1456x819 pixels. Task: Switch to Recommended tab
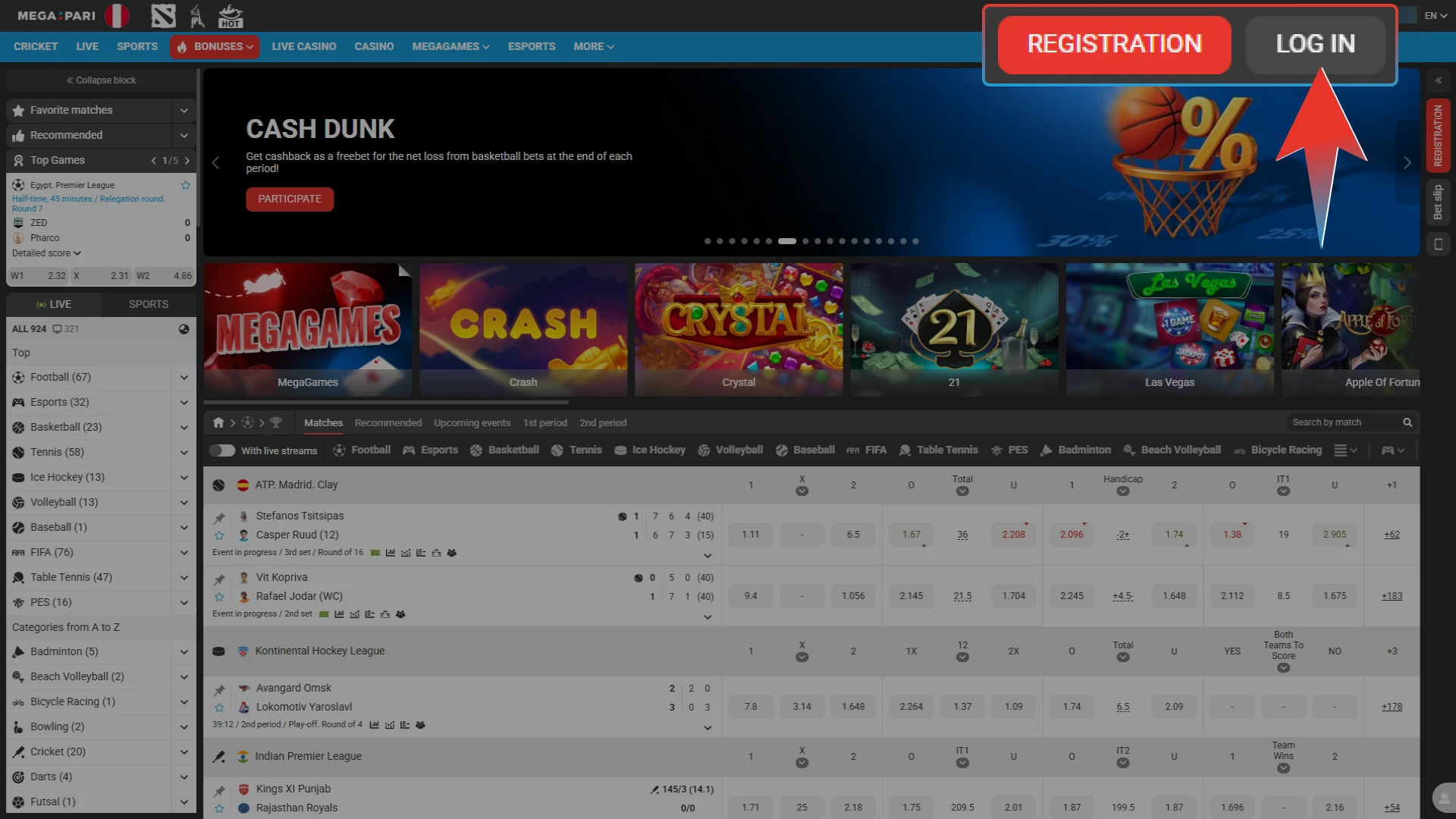[x=388, y=422]
